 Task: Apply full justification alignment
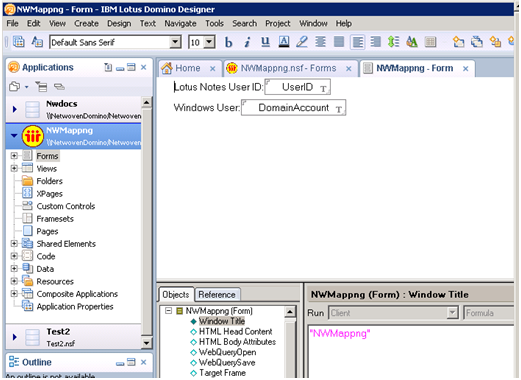[x=339, y=42]
